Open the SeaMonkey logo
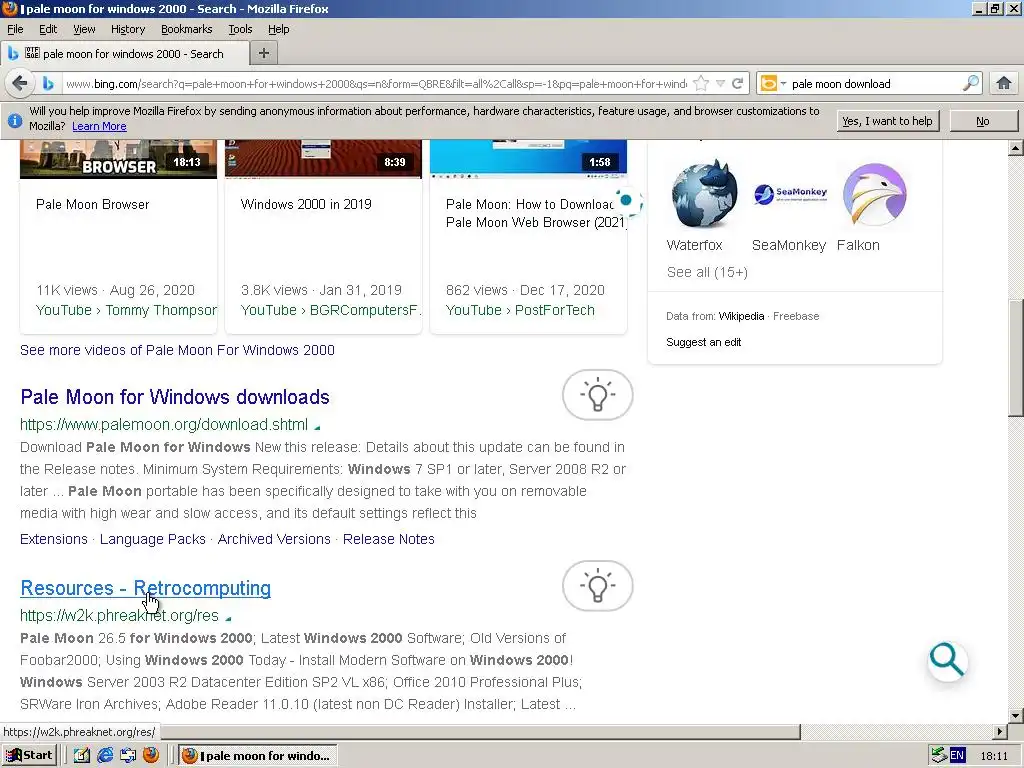The width and height of the screenshot is (1024, 768). click(x=790, y=194)
